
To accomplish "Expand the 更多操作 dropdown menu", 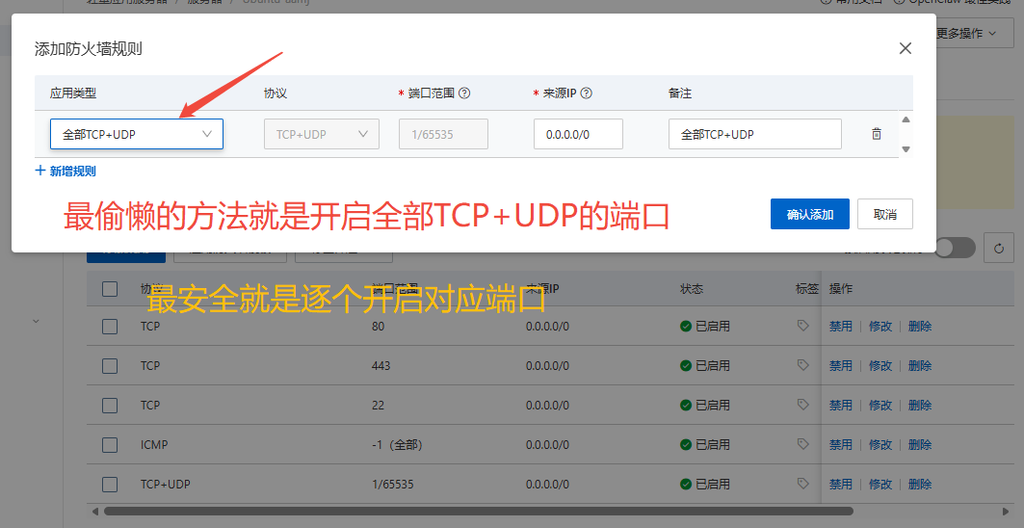I will click(x=967, y=33).
